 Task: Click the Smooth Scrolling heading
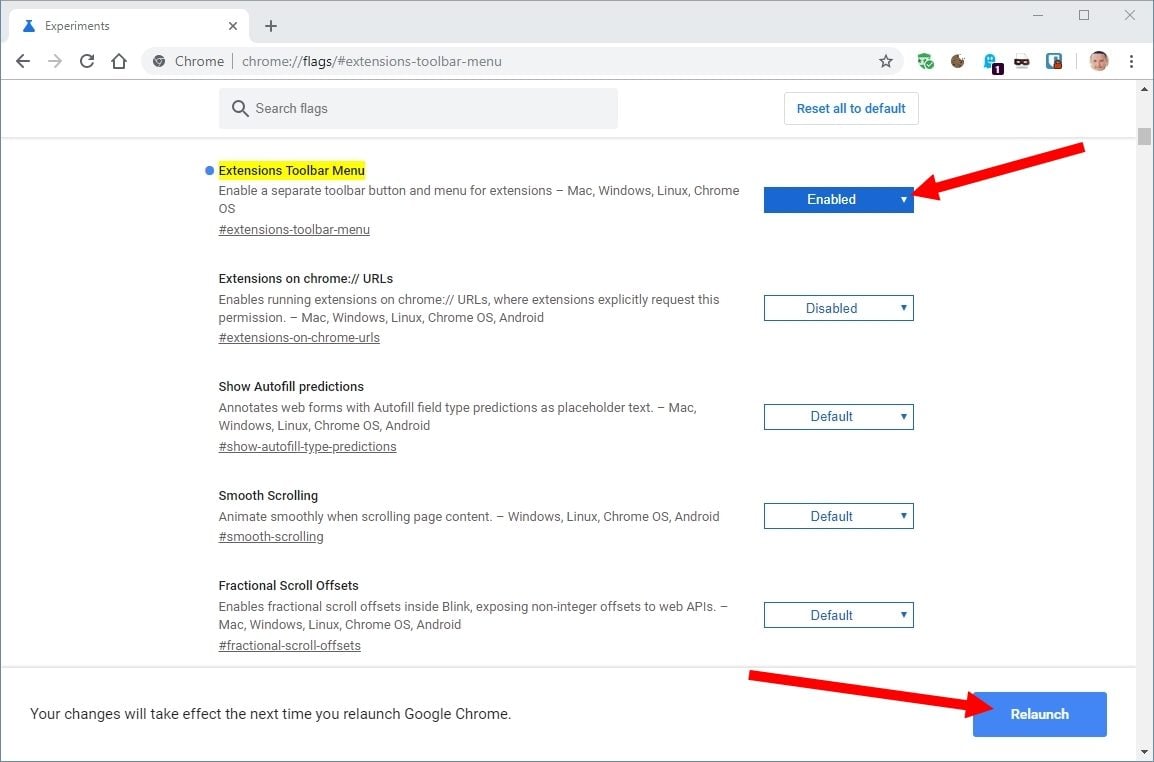click(268, 495)
